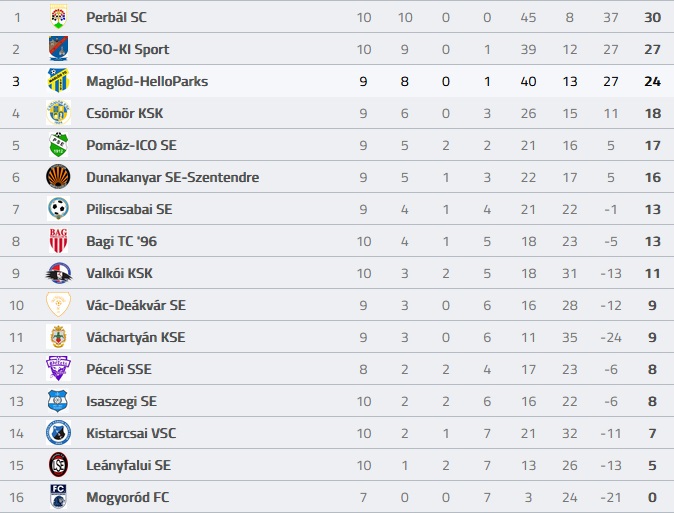Click the Leányfalui SE LSE badge
Viewport: 674px width, 513px height.
58,465
